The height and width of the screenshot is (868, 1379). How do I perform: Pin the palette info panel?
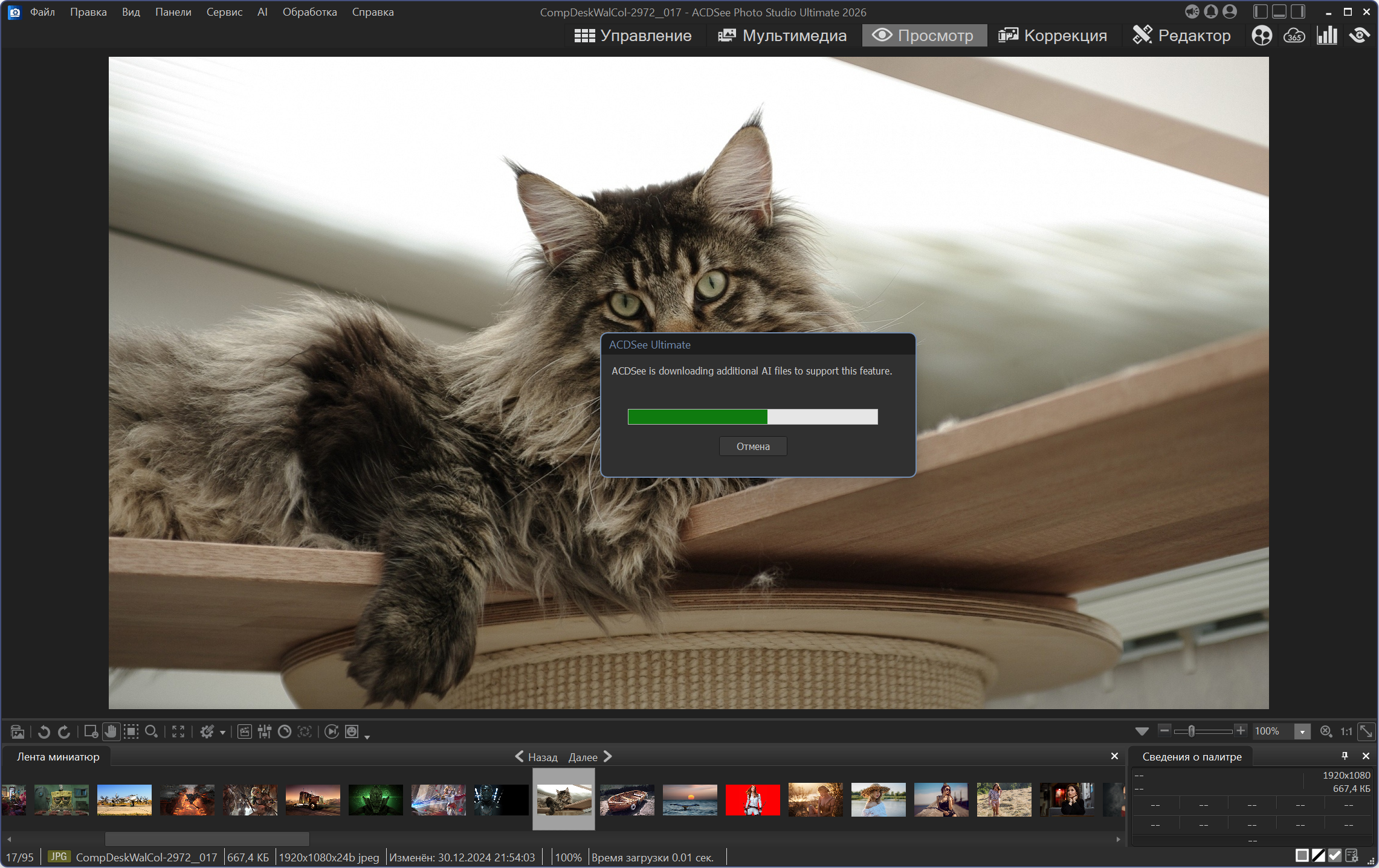click(1344, 756)
